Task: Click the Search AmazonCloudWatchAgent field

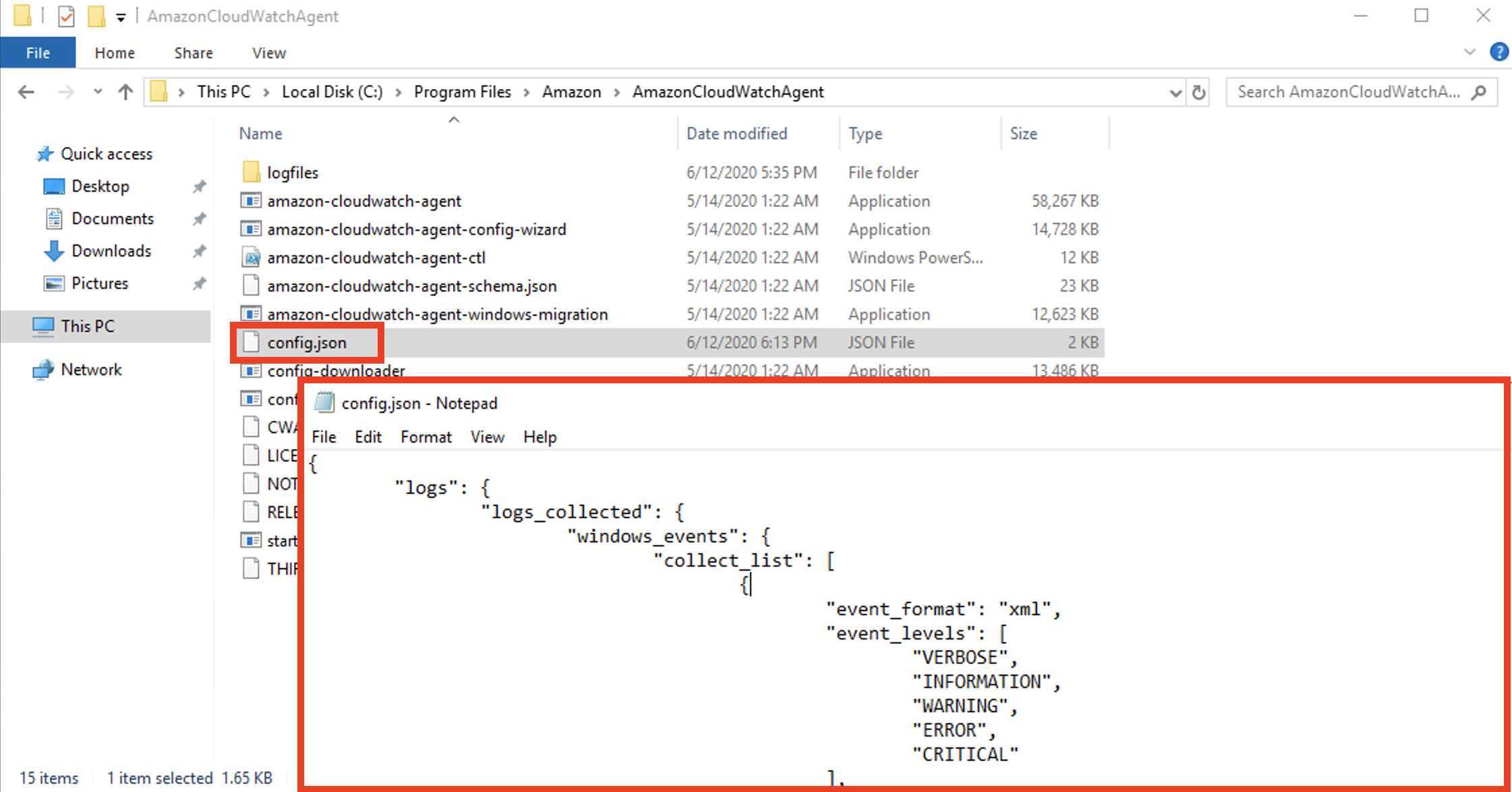Action: coord(1349,92)
